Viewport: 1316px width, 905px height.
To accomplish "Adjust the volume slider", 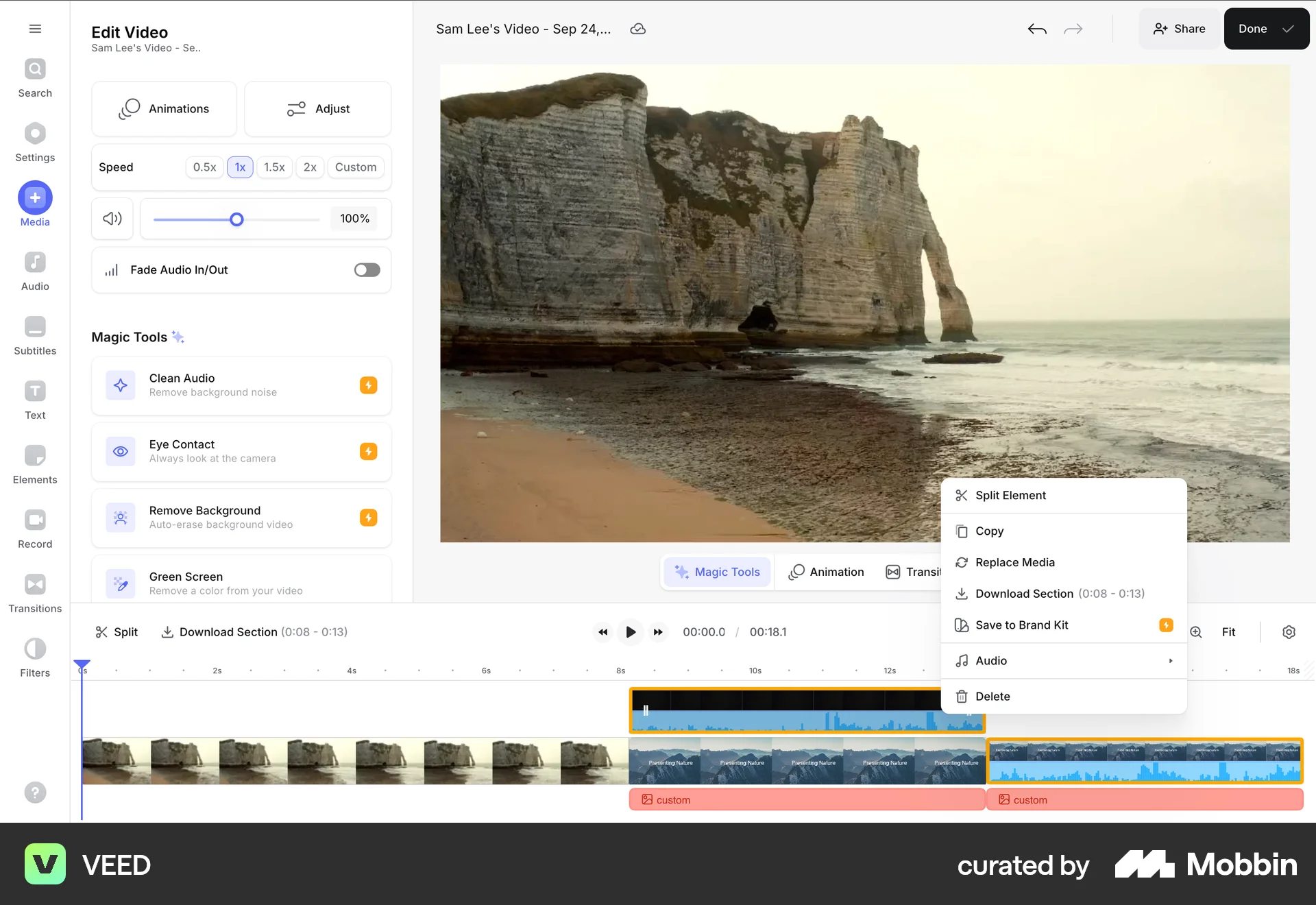I will (x=236, y=219).
